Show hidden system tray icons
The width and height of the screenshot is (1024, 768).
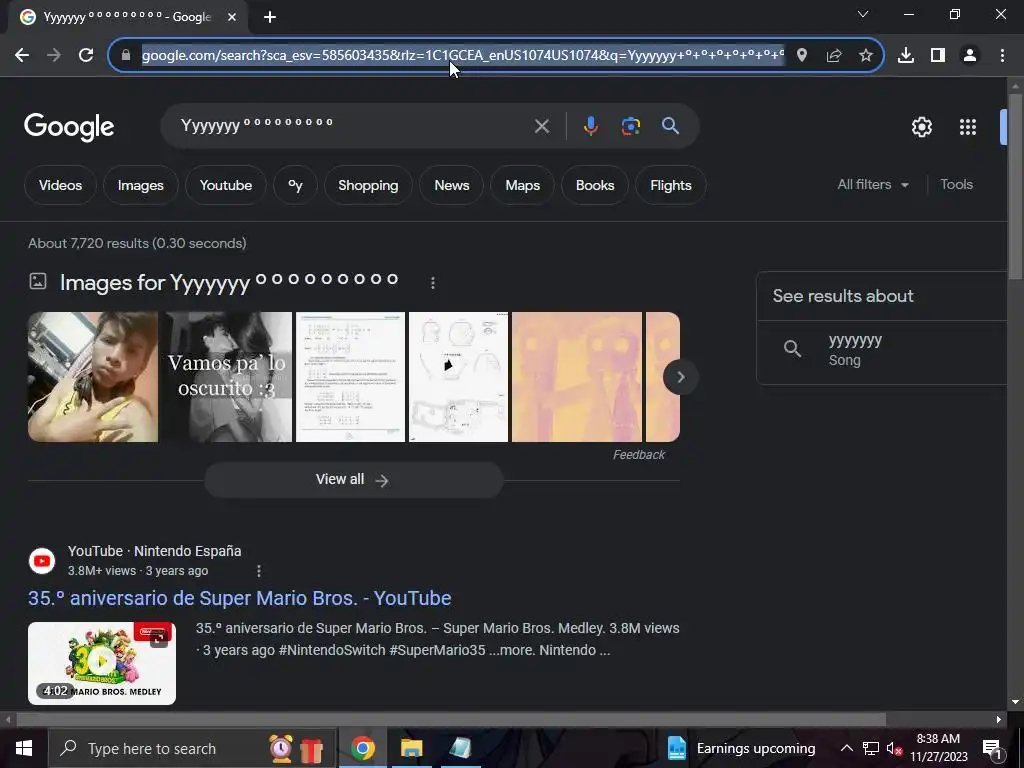point(846,748)
